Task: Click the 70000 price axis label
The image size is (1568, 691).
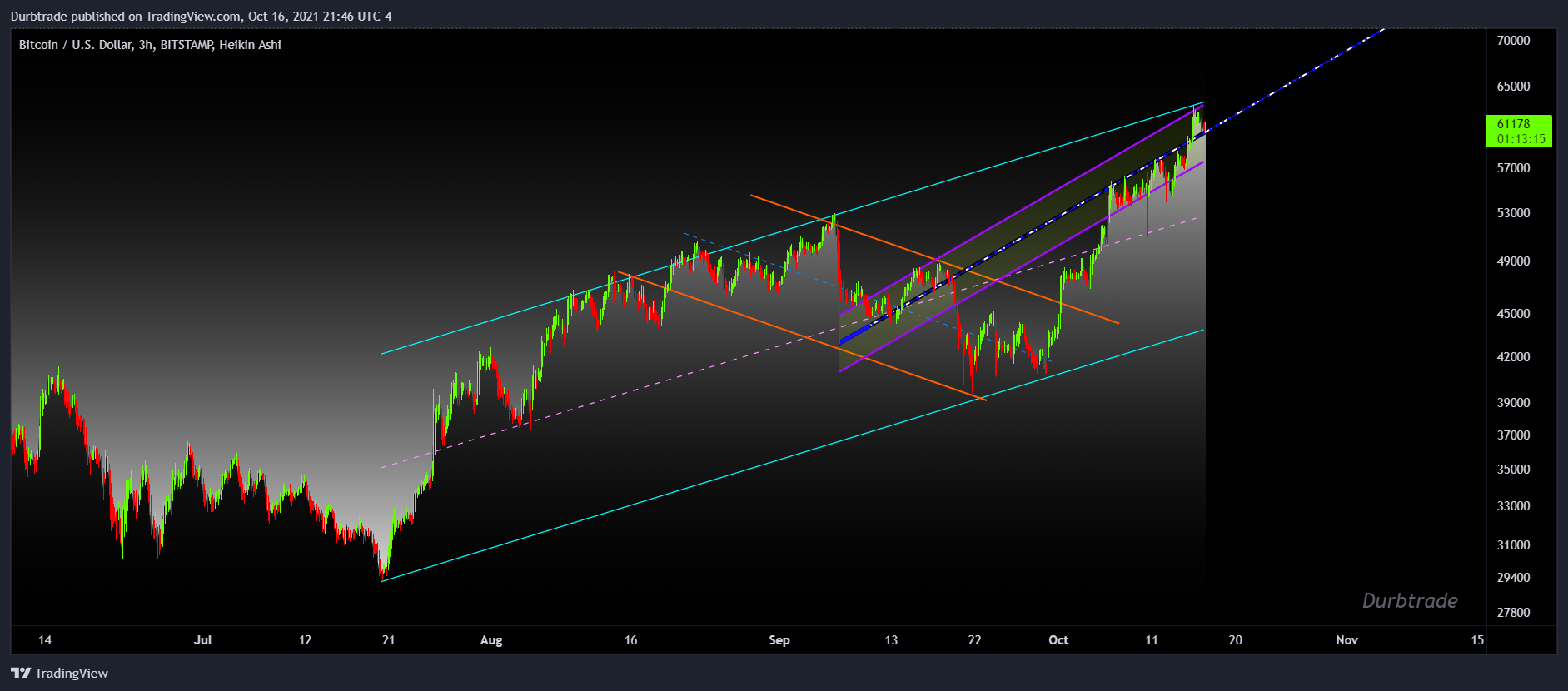Action: pyautogui.click(x=1513, y=40)
